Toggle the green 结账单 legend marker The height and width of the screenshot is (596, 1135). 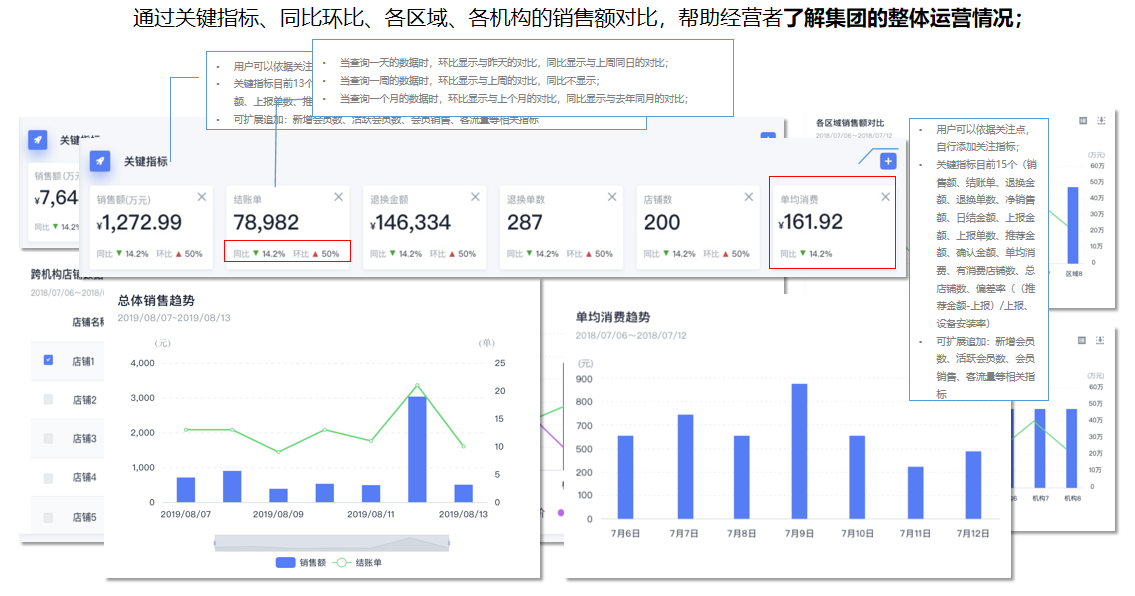point(342,563)
